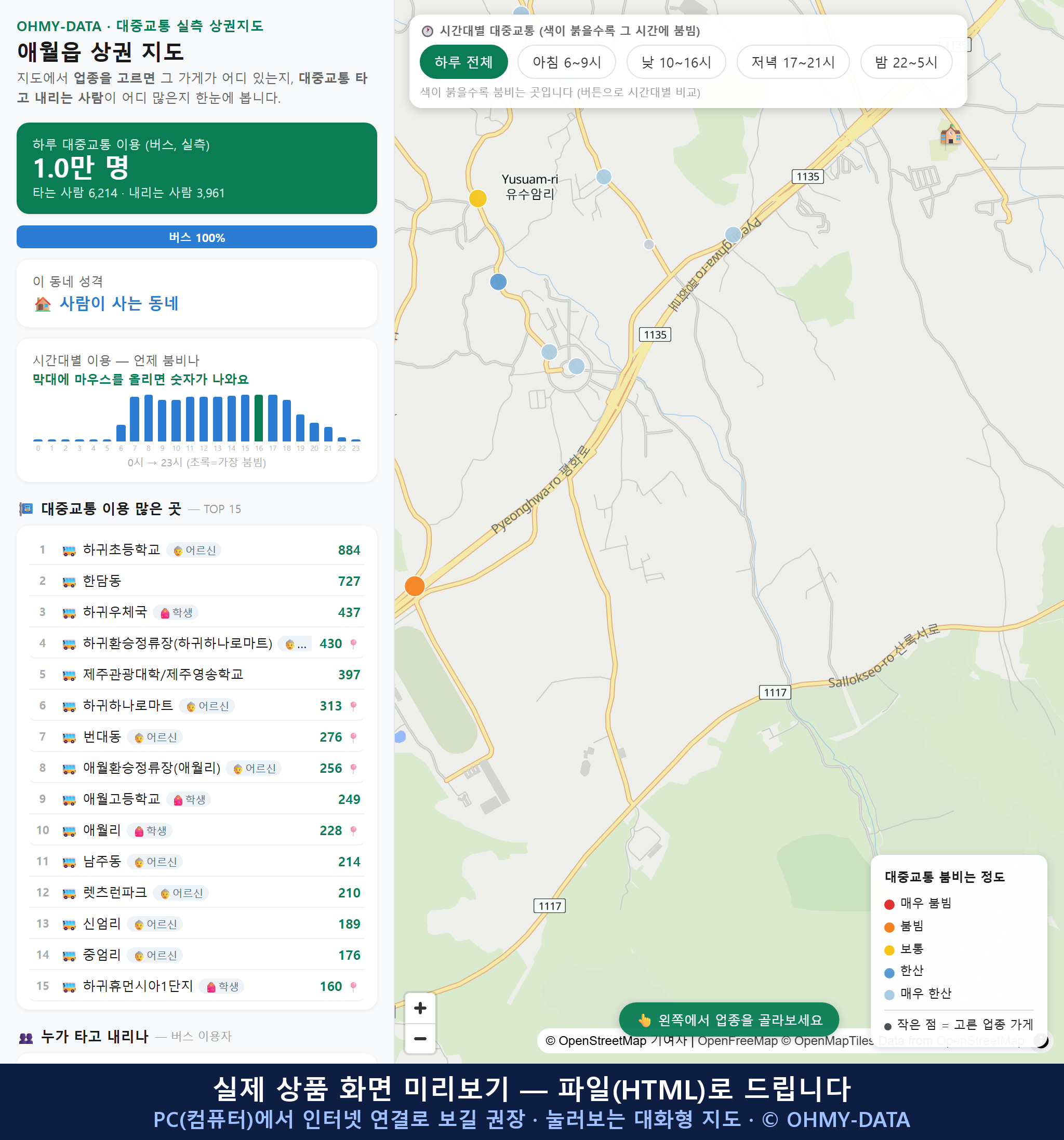The image size is (1064, 1140).
Task: Switch to 저녁 17~21시 time filter
Action: point(793,62)
